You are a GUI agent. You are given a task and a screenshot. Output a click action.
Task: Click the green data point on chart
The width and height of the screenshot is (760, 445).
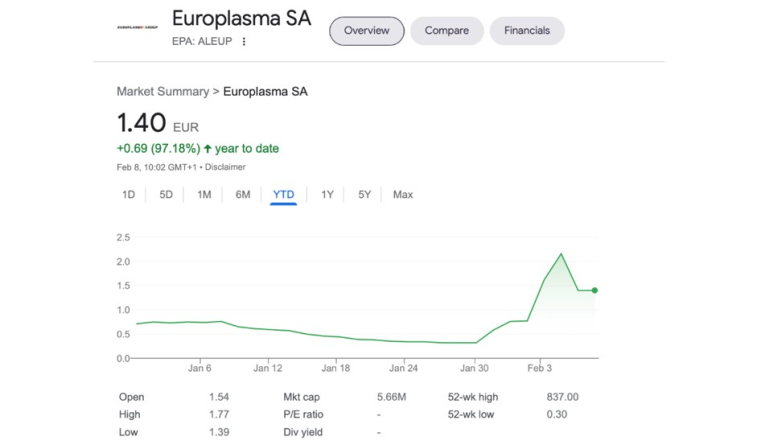595,291
